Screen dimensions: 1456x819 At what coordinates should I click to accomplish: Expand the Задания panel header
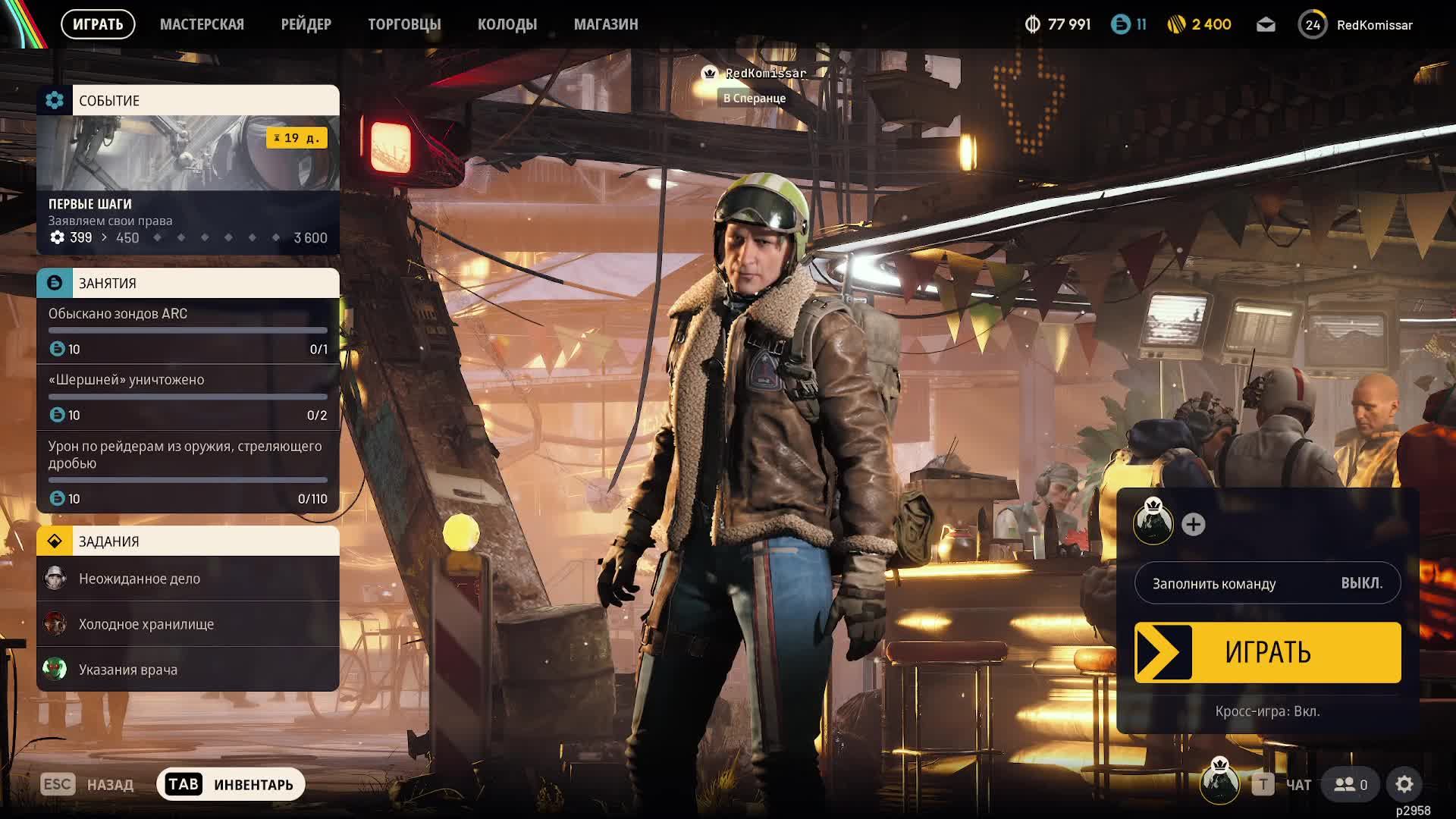pyautogui.click(x=188, y=541)
